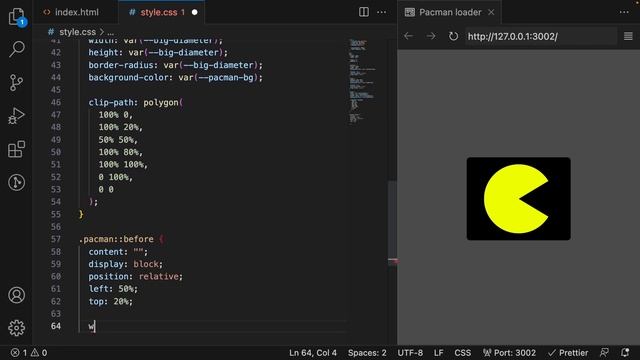The width and height of the screenshot is (640, 360).
Task: Open the Accounts menu icon
Action: coord(16,295)
